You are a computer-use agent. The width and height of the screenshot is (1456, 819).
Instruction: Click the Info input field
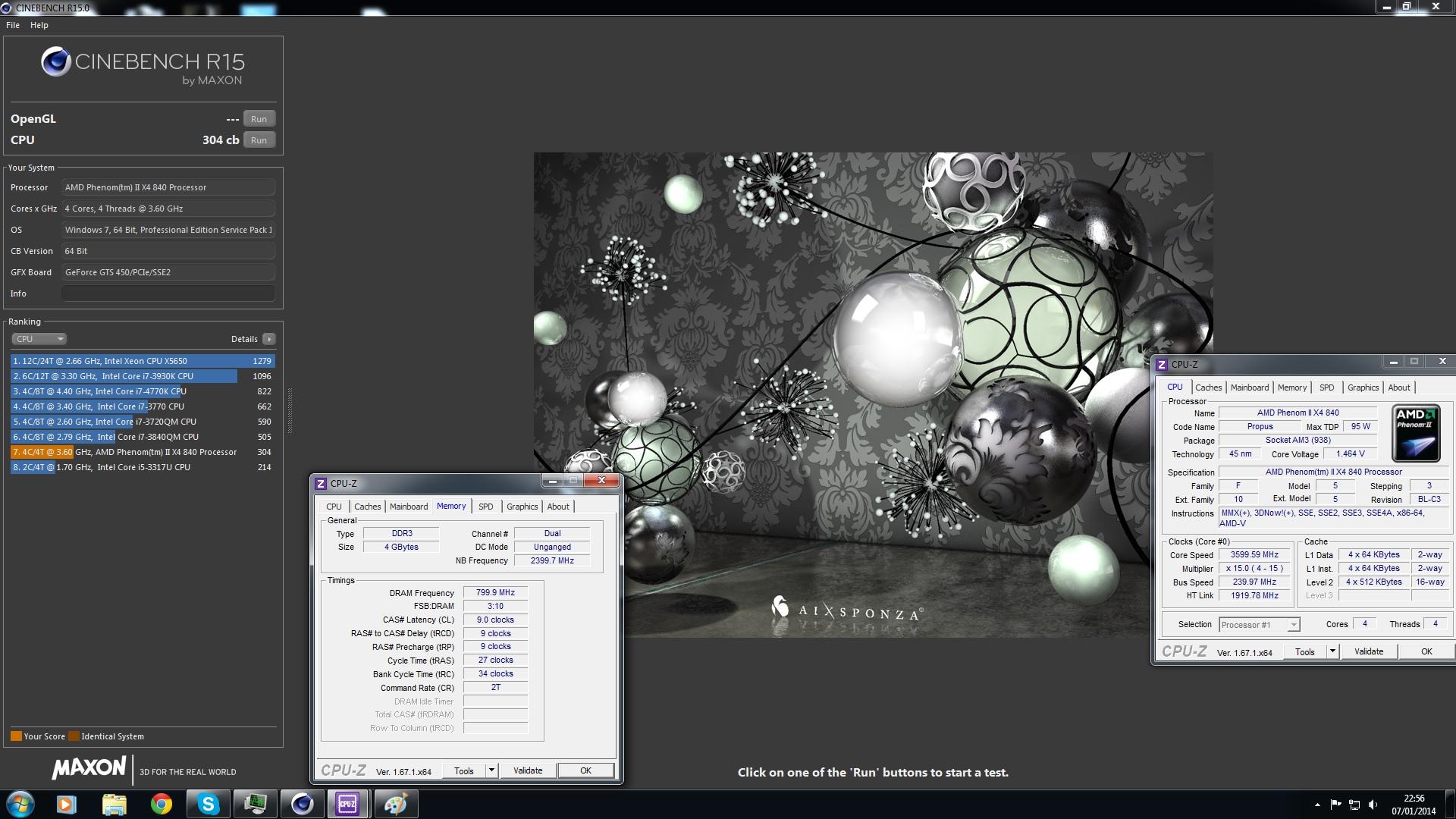point(168,293)
